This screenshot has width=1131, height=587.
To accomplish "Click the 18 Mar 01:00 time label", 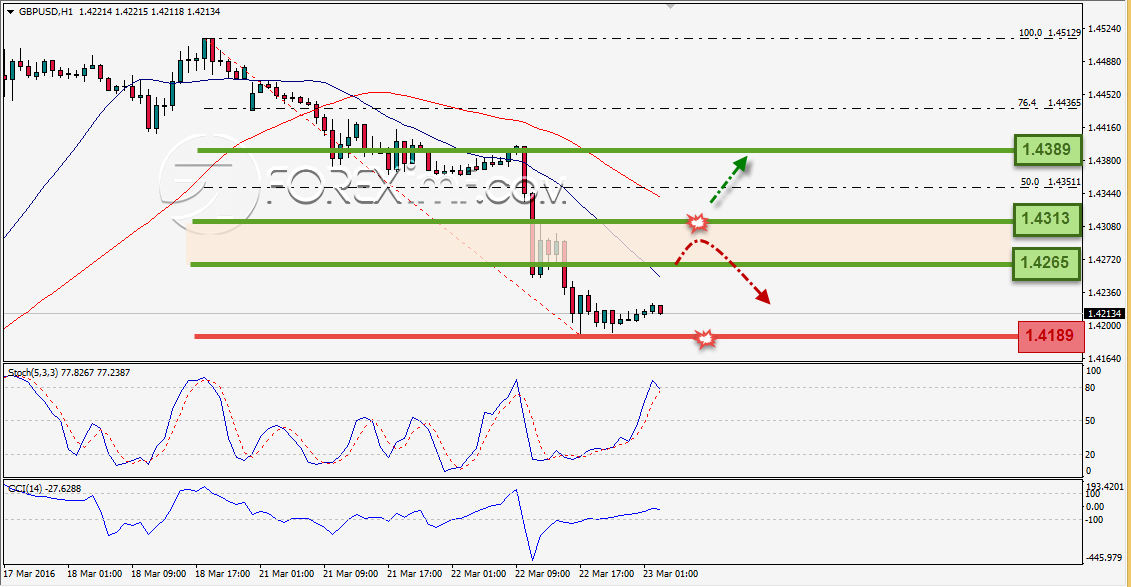I will (94, 574).
